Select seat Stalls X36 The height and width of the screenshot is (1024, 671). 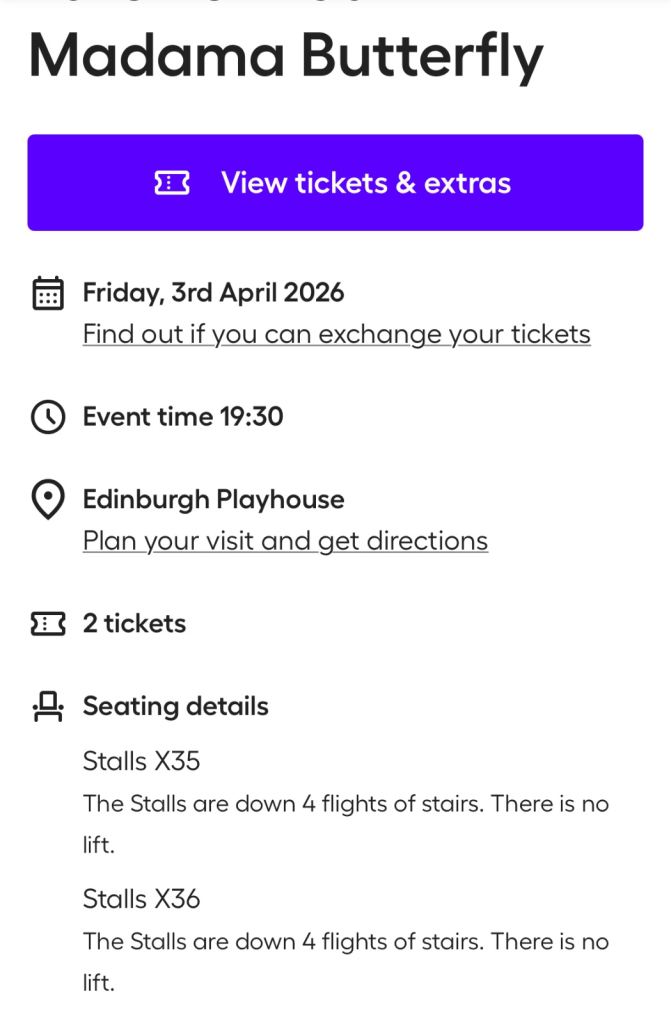pos(141,899)
